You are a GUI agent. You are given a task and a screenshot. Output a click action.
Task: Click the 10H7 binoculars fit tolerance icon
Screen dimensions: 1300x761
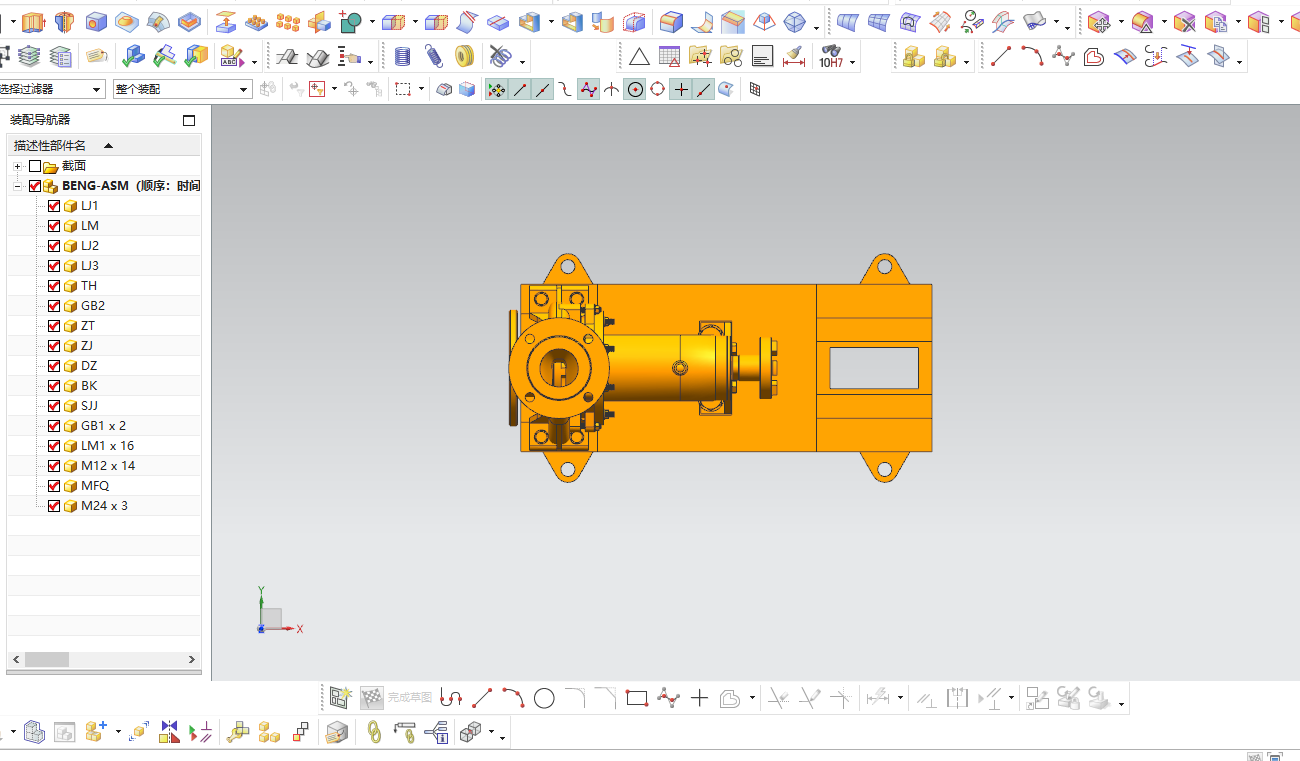click(831, 57)
